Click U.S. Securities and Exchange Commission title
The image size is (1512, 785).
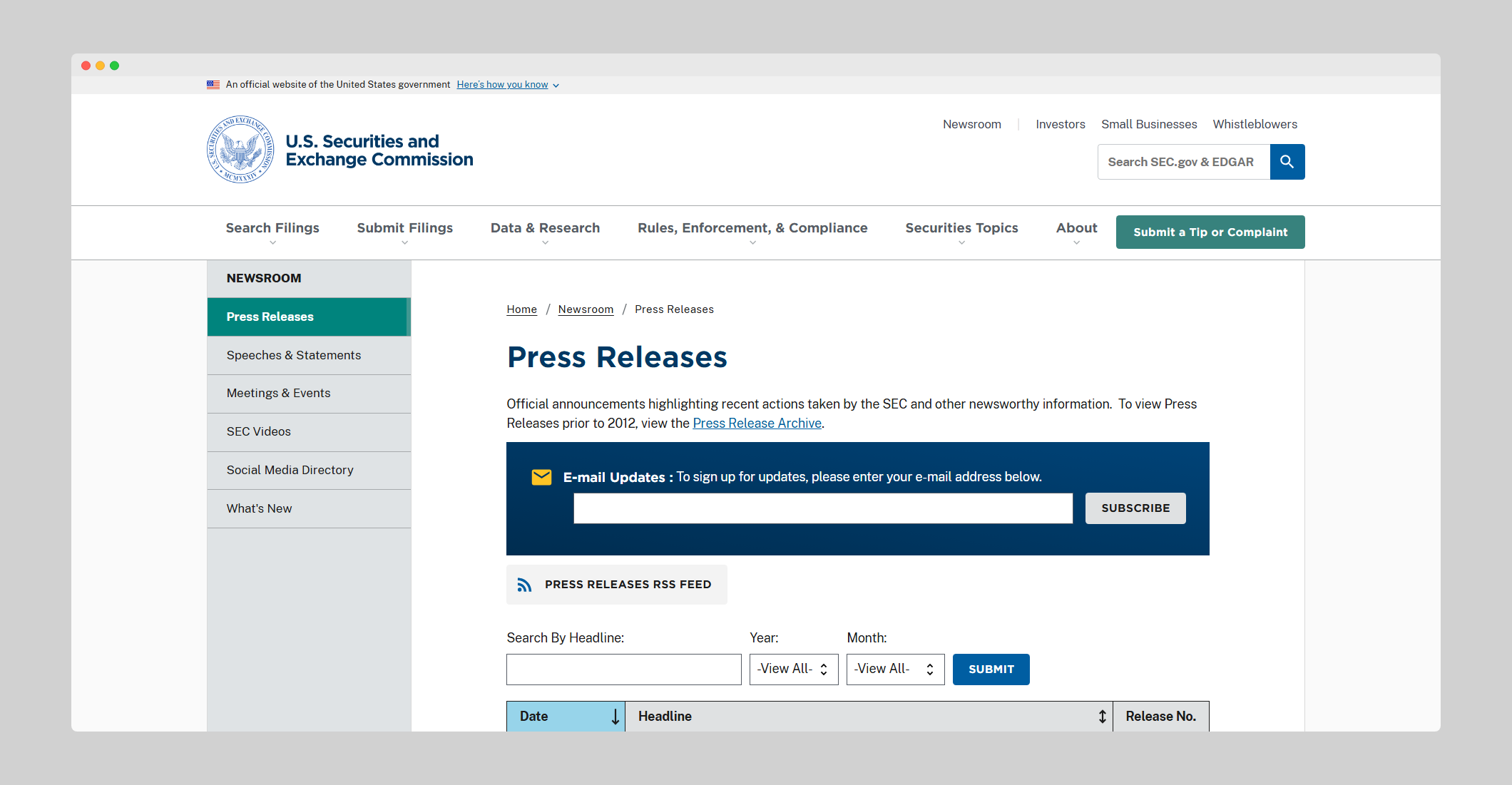(379, 150)
